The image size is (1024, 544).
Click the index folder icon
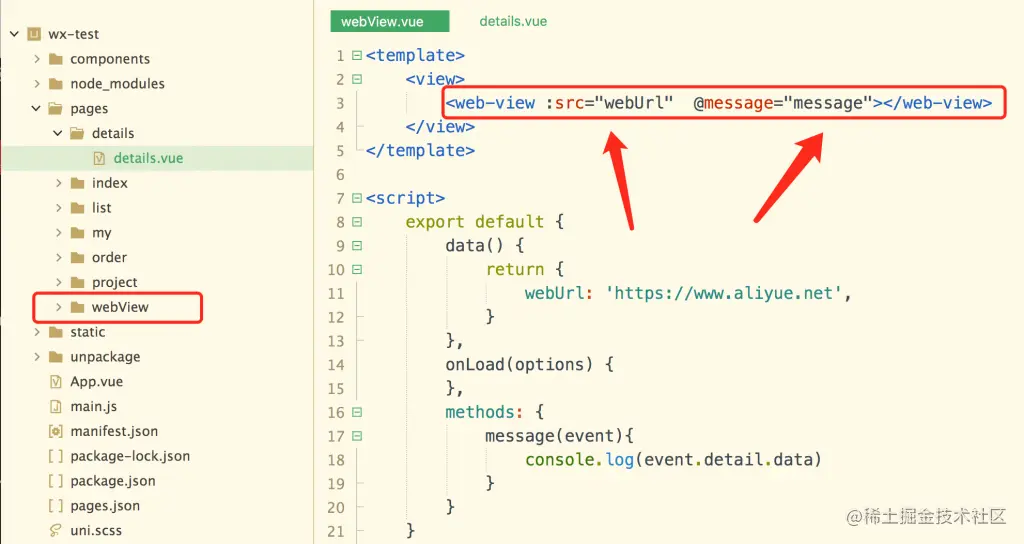point(78,183)
